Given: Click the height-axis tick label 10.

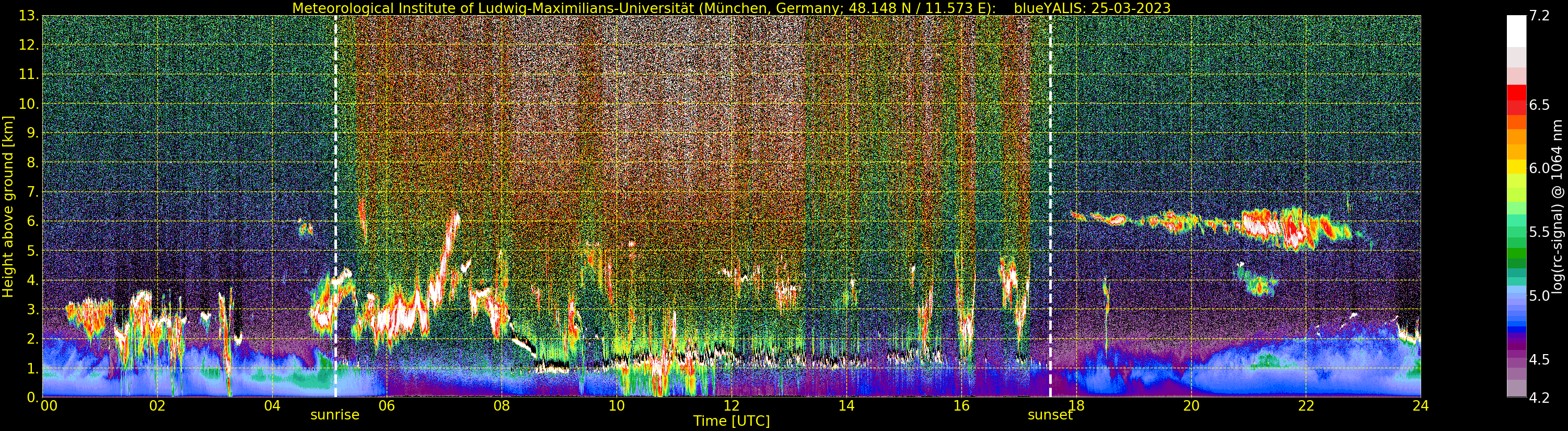Looking at the screenshot, I should pyautogui.click(x=28, y=104).
